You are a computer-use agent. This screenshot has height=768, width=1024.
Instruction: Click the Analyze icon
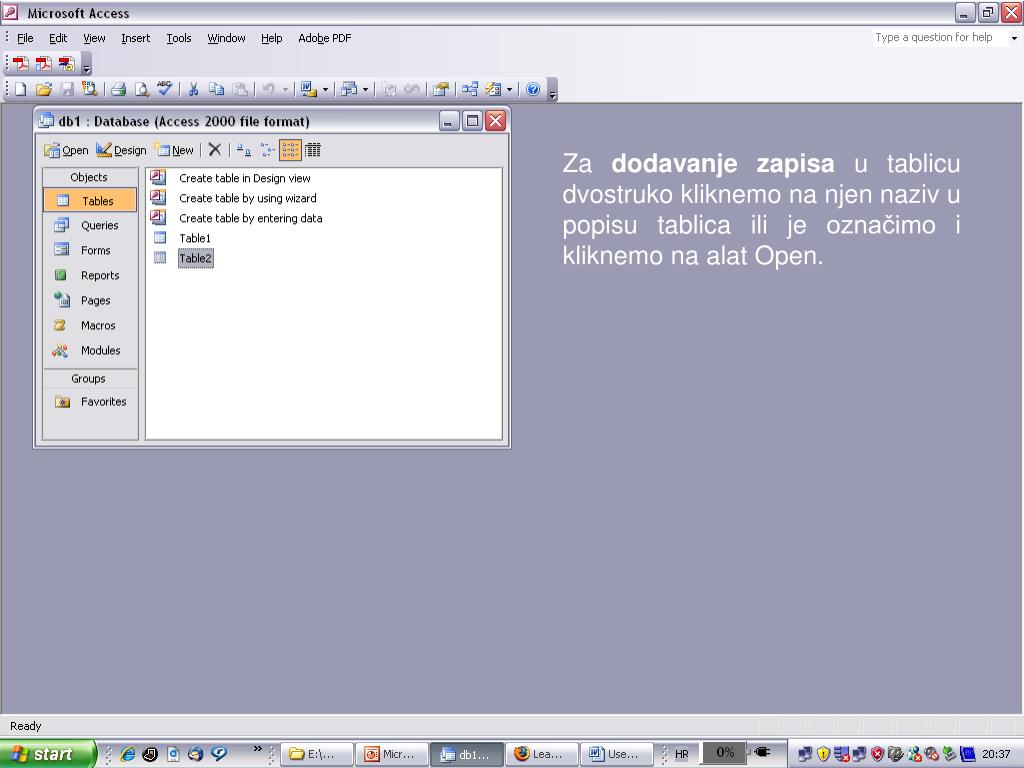[349, 89]
